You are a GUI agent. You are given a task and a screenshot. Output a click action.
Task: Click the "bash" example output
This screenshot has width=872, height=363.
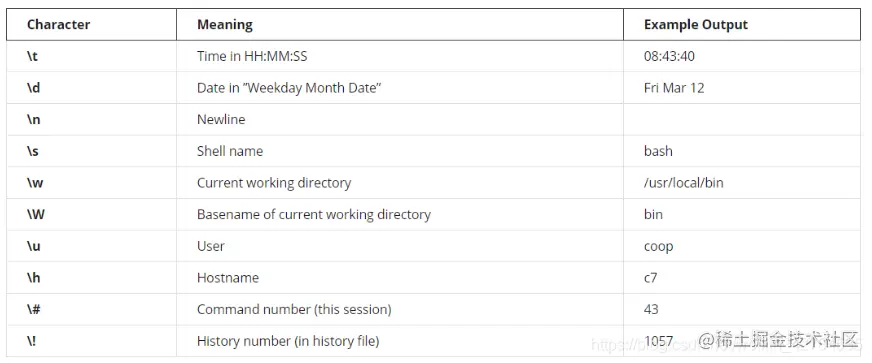pyautogui.click(x=658, y=151)
